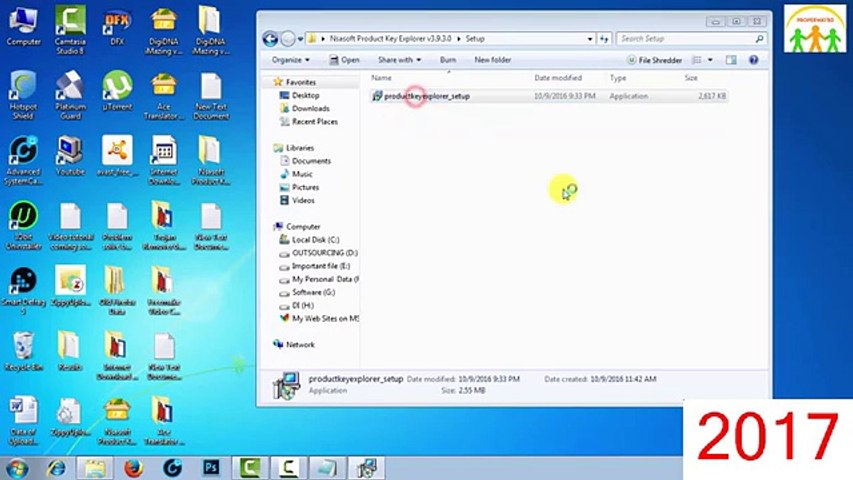Image resolution: width=853 pixels, height=480 pixels.
Task: Select the Nsasoft Product Key Explorer v3.9.3.0 breadcrumb
Action: (391, 39)
